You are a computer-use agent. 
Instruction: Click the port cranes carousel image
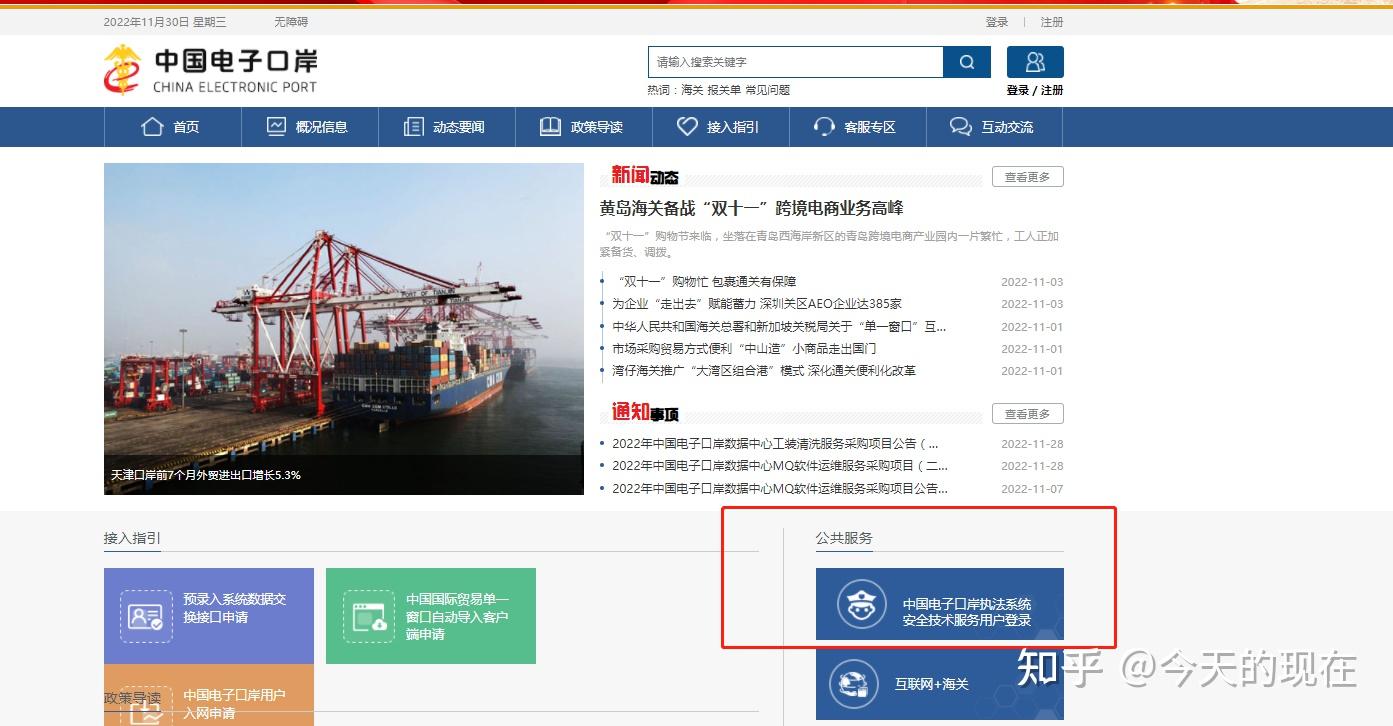pyautogui.click(x=344, y=328)
